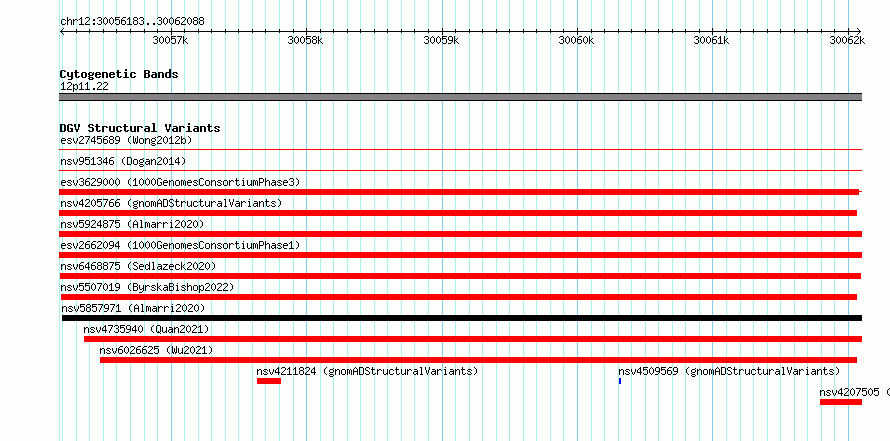Click the 30059k ruler tick label
Viewport: 890px width, 441px height.
tap(442, 40)
